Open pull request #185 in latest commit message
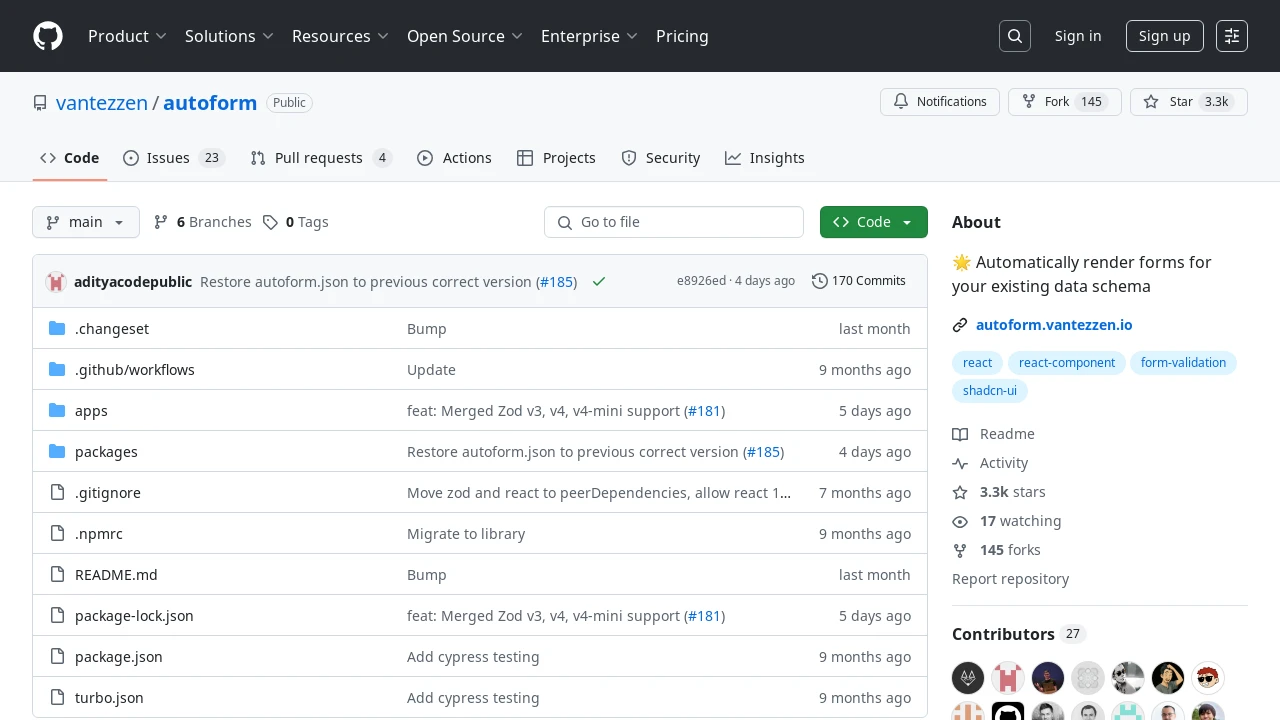Screen dimensions: 1280x720 pyautogui.click(x=557, y=282)
